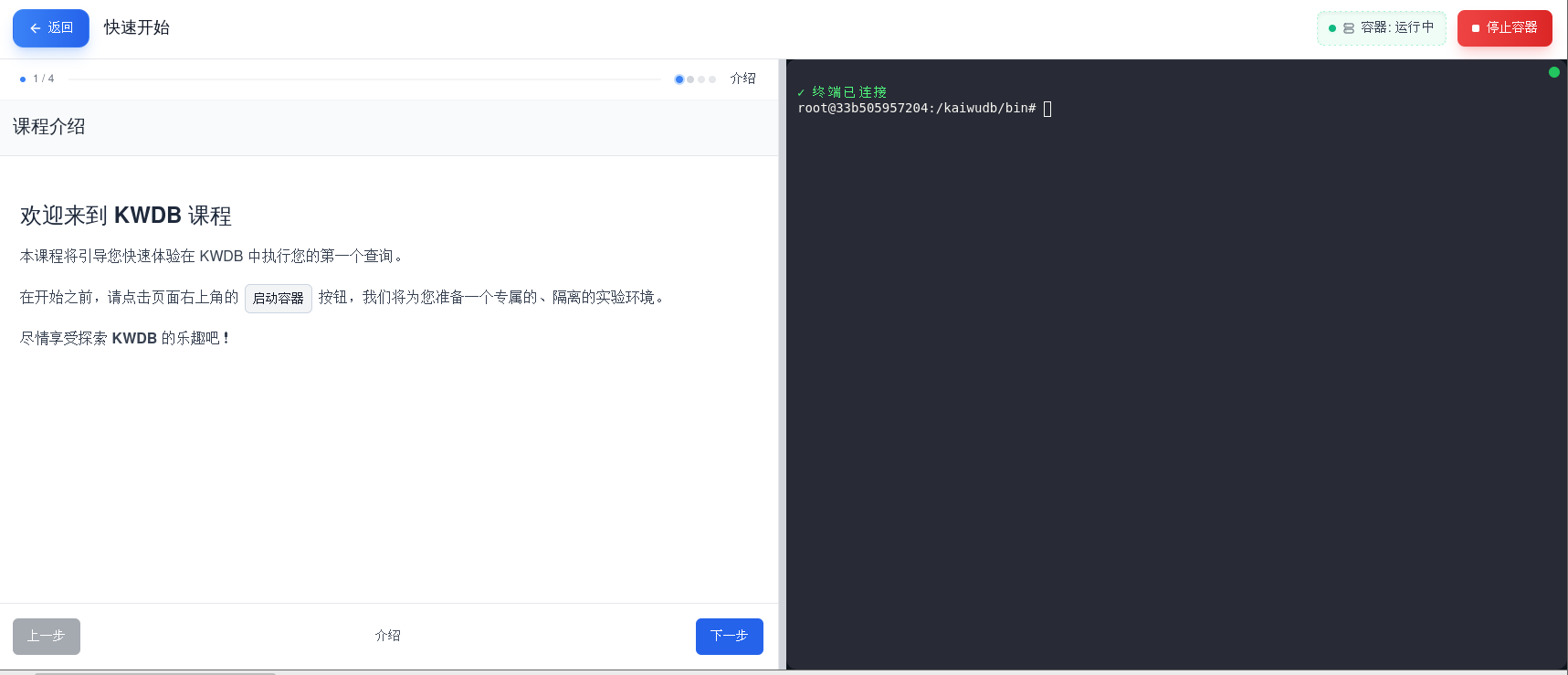Click the divider between lesson and terminal panels

(782, 364)
